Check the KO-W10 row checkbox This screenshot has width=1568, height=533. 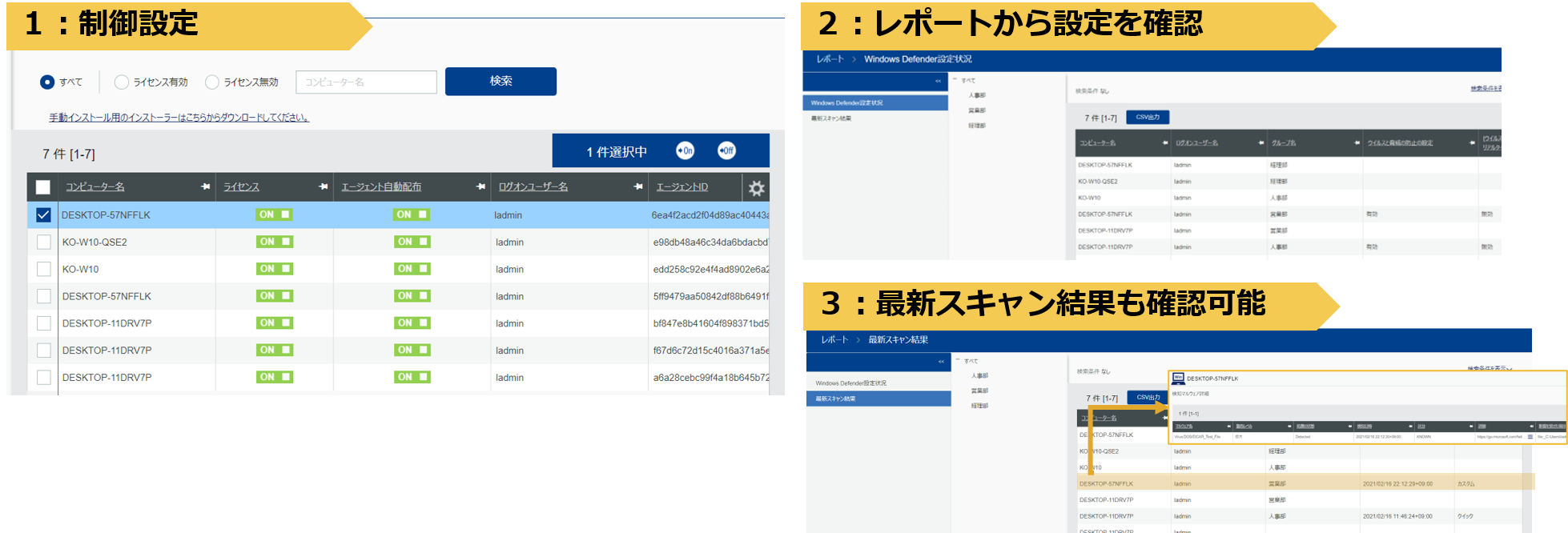tap(44, 269)
